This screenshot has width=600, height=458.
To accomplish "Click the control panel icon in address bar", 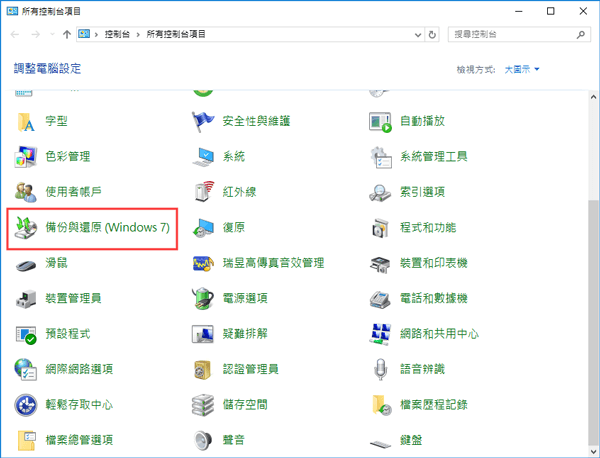I will (x=84, y=34).
